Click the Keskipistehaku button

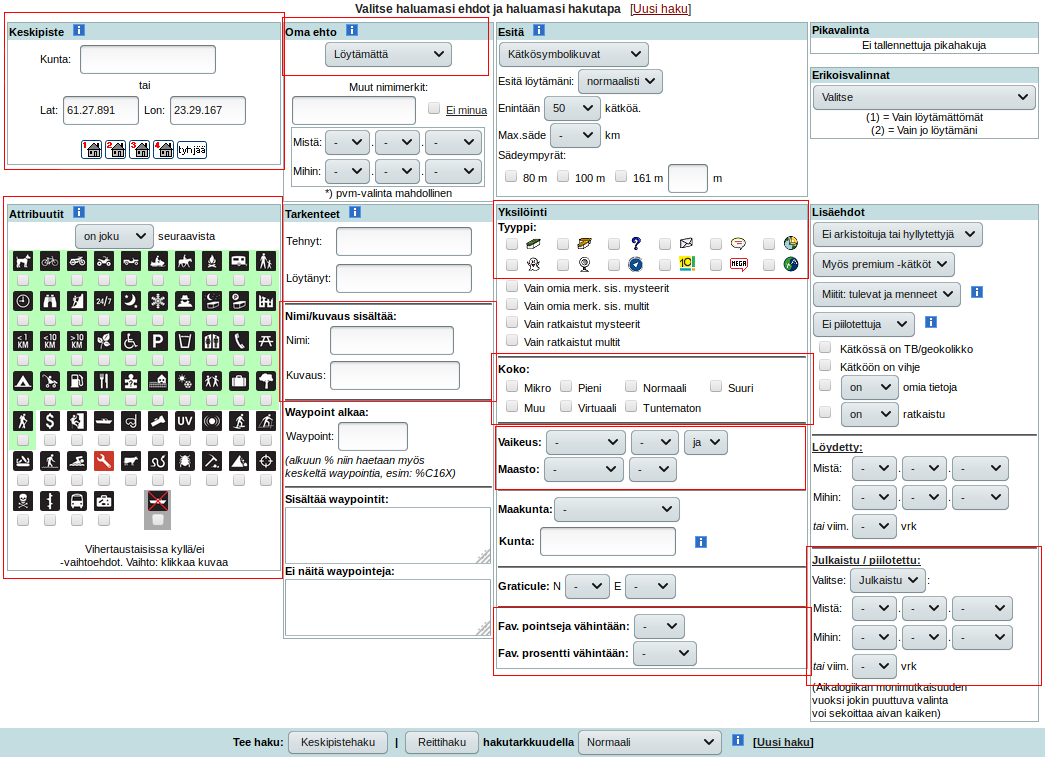338,742
